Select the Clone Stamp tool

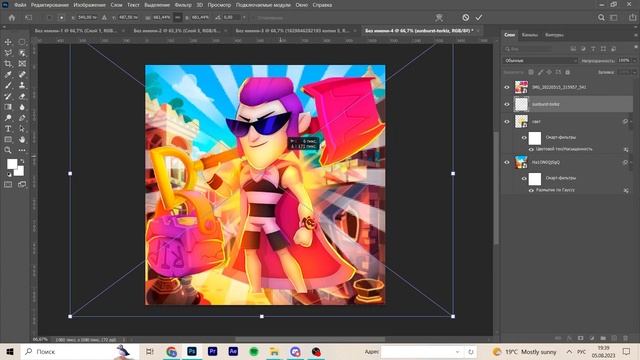22,85
